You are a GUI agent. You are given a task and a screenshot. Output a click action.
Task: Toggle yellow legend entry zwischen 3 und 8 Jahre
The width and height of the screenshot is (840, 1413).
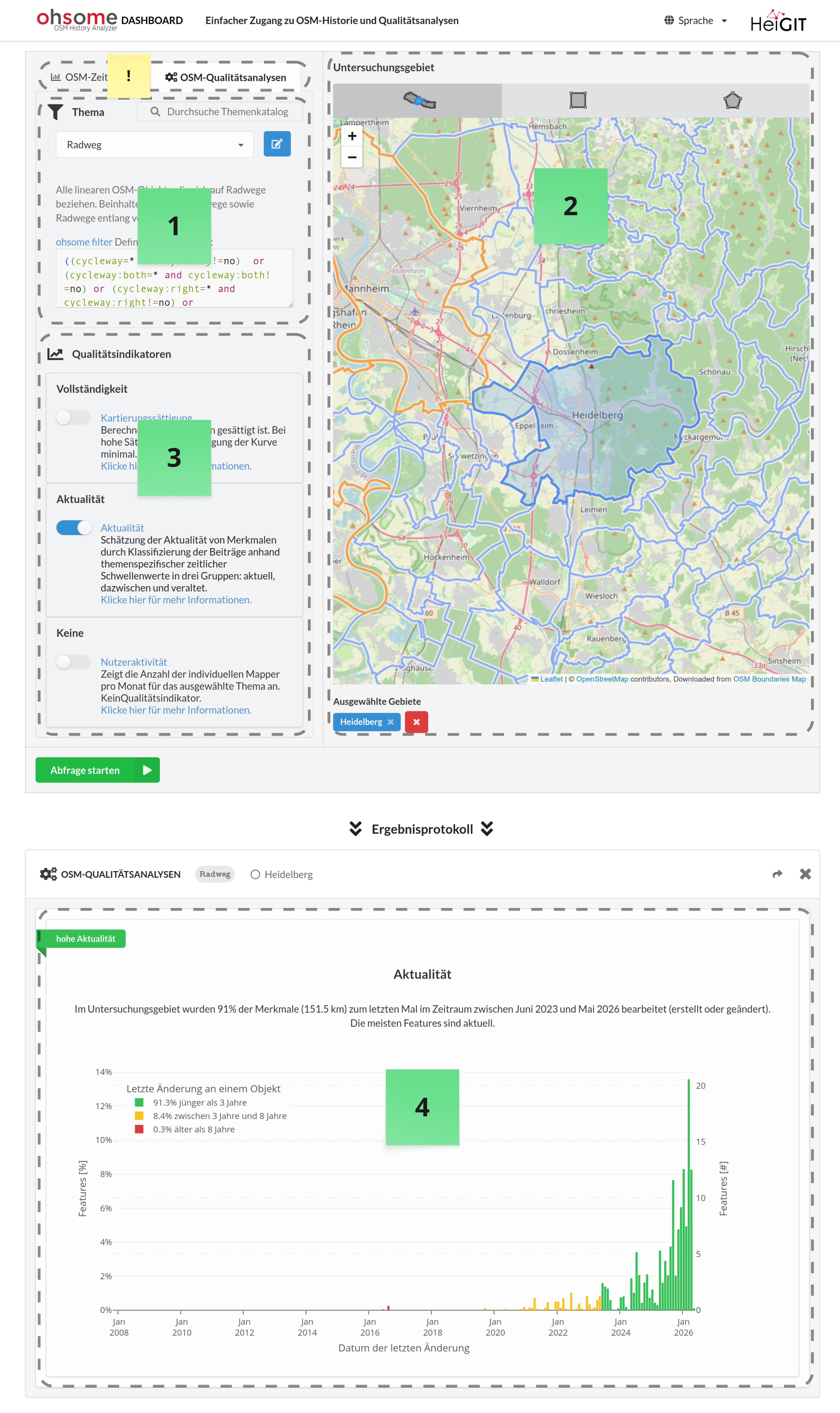coord(211,1116)
